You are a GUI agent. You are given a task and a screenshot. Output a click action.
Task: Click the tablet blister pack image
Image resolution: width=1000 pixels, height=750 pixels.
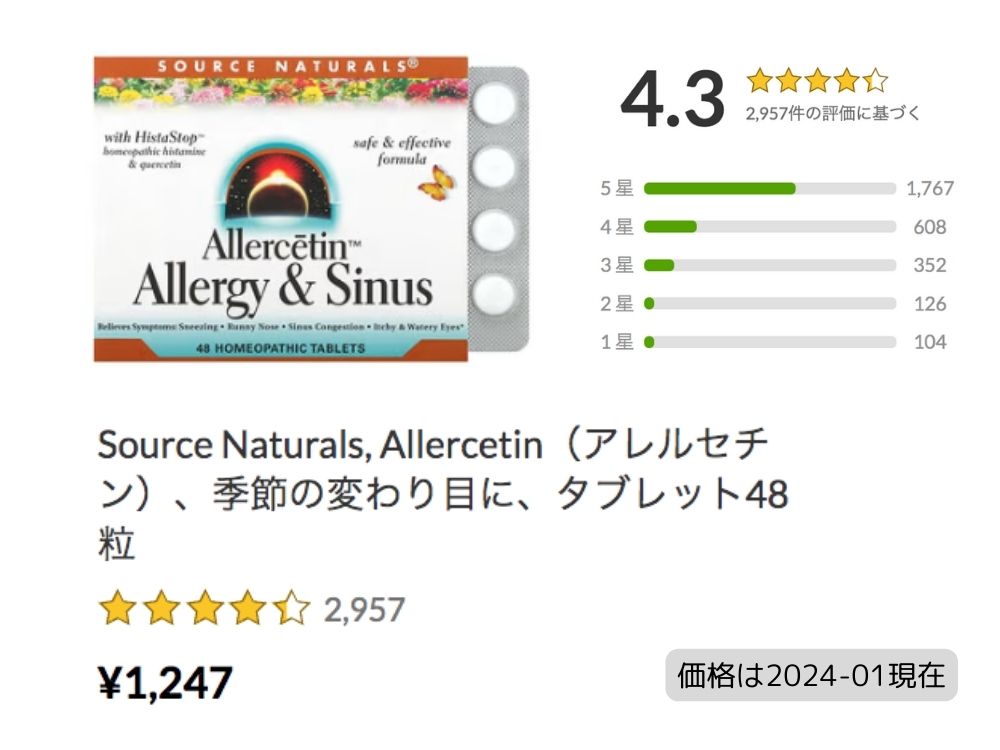pos(497,209)
